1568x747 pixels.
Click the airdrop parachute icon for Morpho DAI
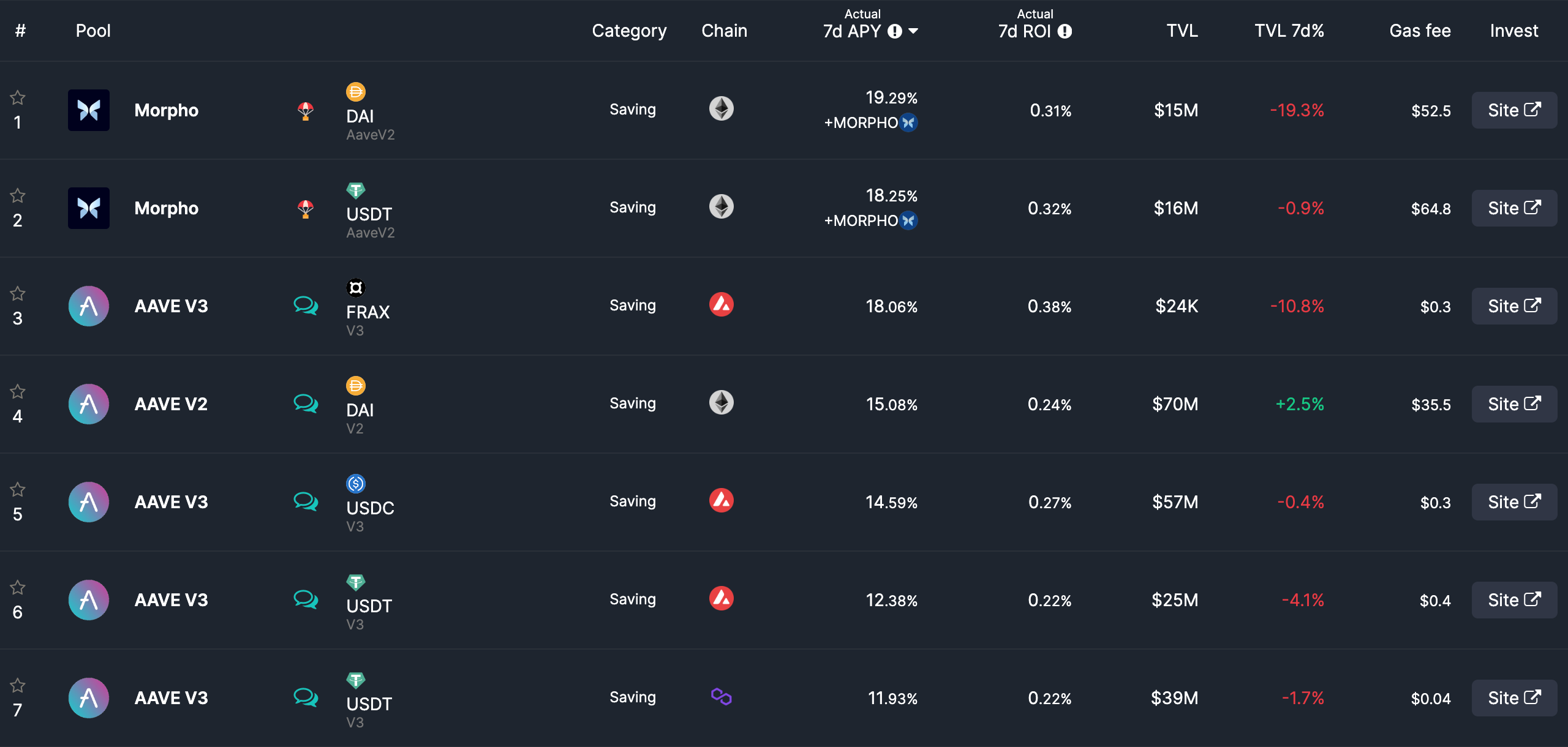[306, 111]
